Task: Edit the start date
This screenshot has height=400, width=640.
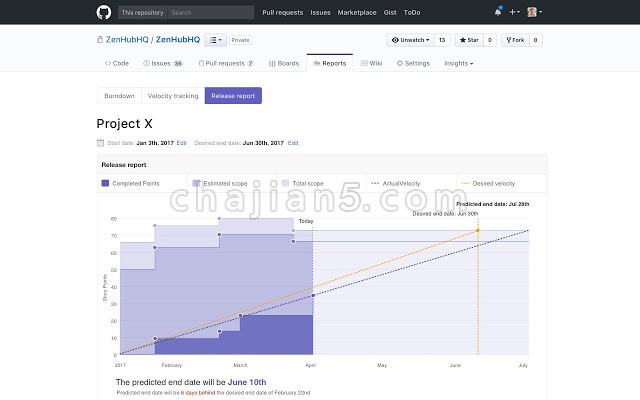Action: 181,143
